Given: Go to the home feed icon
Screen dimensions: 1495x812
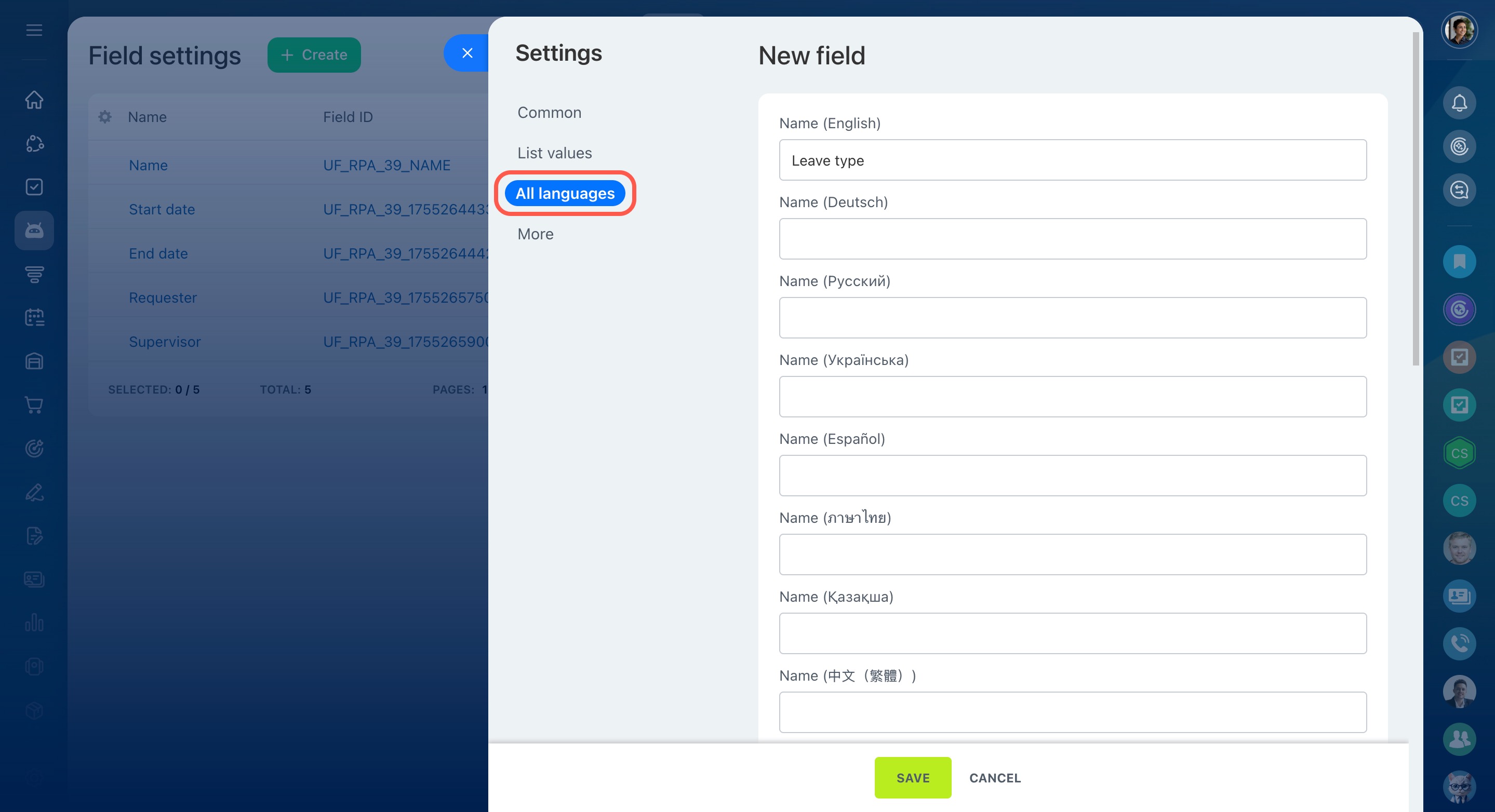Looking at the screenshot, I should coord(34,100).
